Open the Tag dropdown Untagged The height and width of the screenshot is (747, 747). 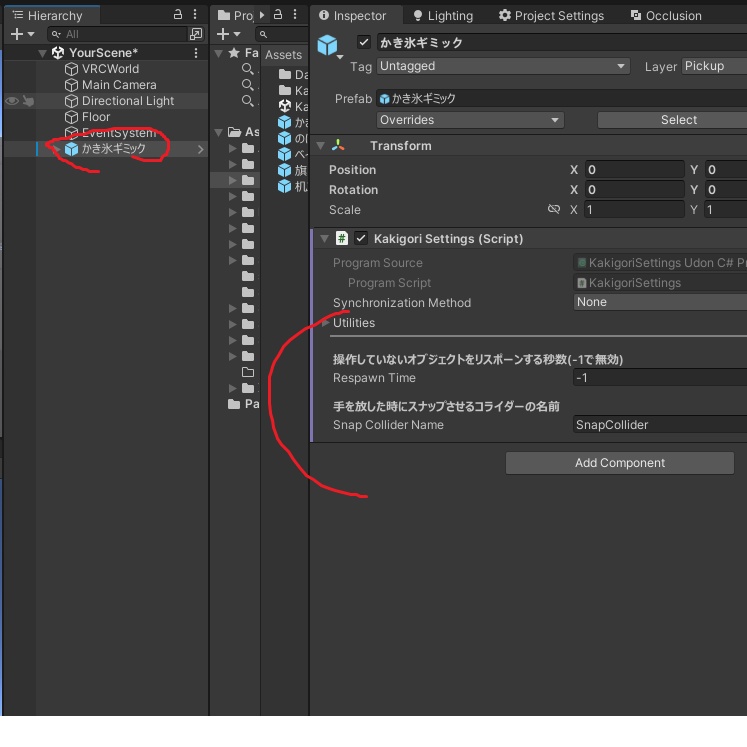pos(503,66)
